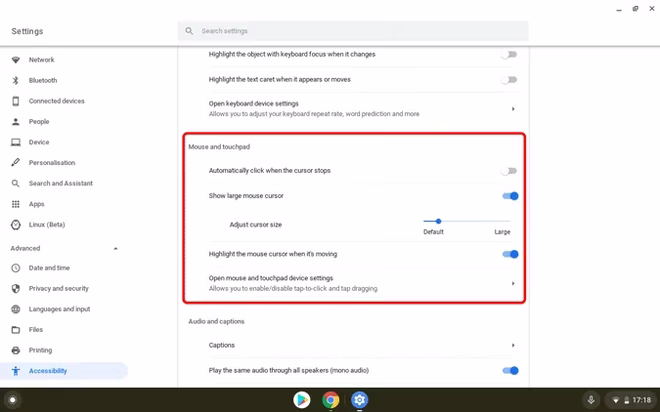
Task: Click the clock showing 17:18
Action: pos(641,400)
